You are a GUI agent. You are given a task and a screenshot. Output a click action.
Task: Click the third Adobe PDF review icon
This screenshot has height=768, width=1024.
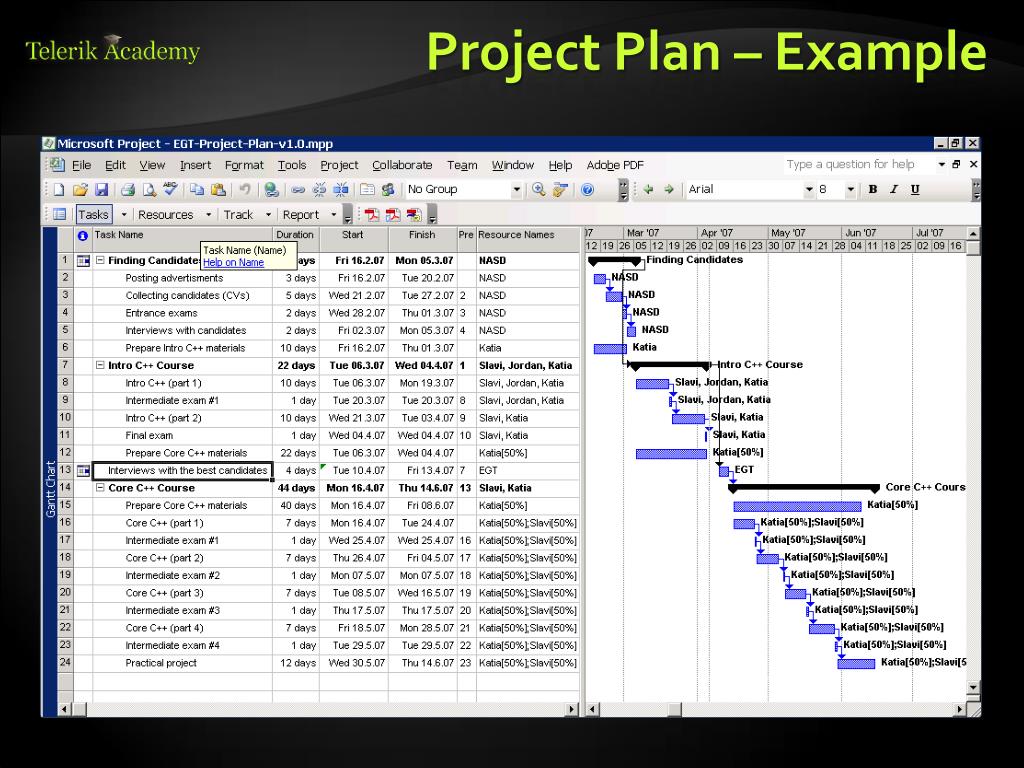tap(414, 214)
